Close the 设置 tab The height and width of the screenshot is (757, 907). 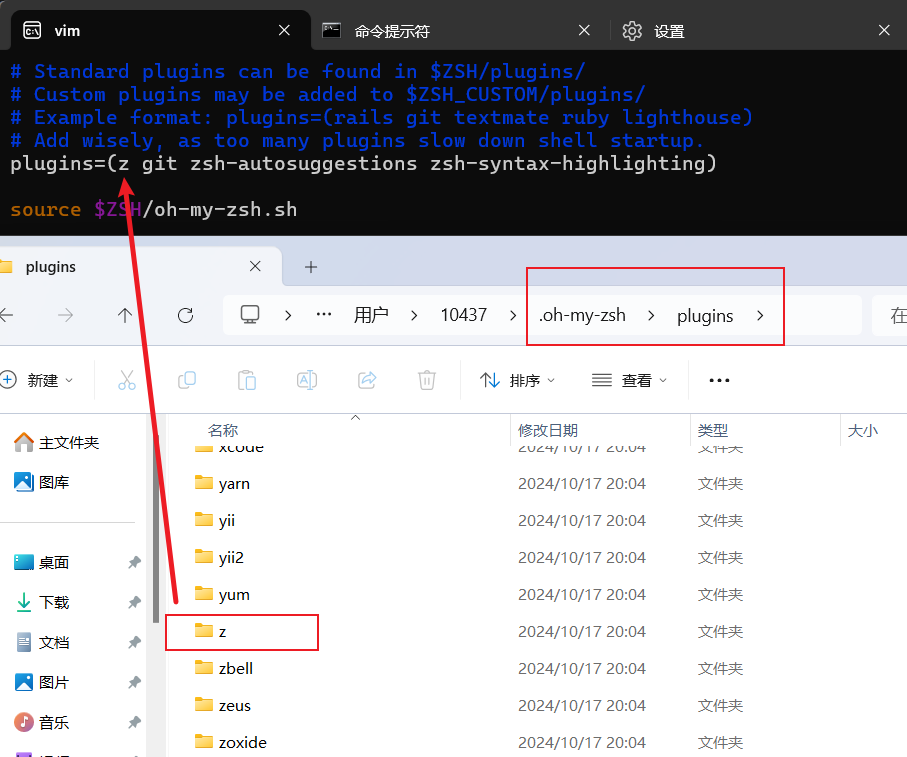click(x=884, y=30)
